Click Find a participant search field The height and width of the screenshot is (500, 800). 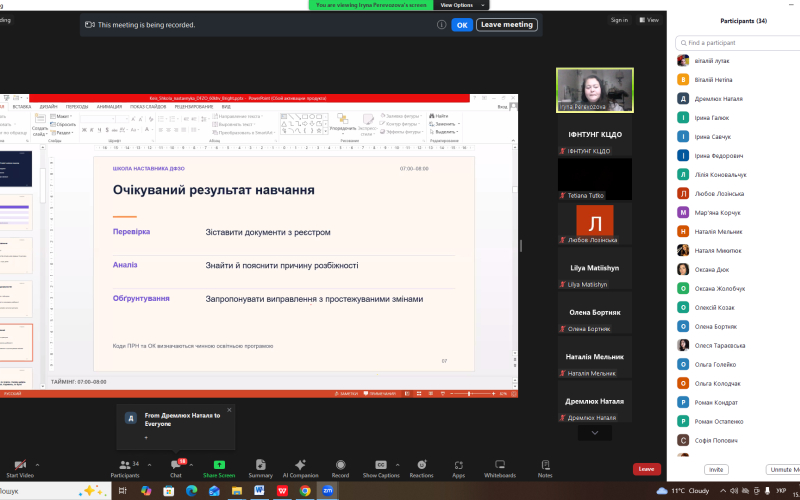[738, 43]
